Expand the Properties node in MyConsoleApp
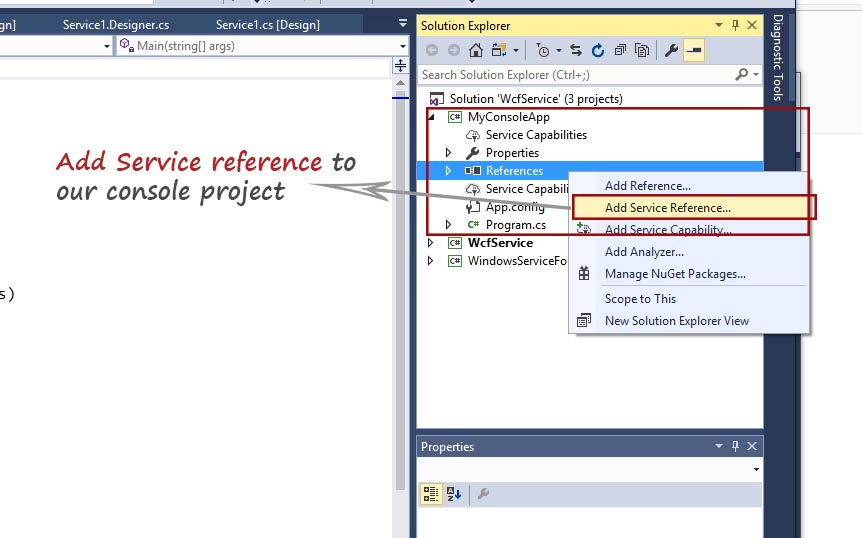862x538 pixels. [x=448, y=153]
